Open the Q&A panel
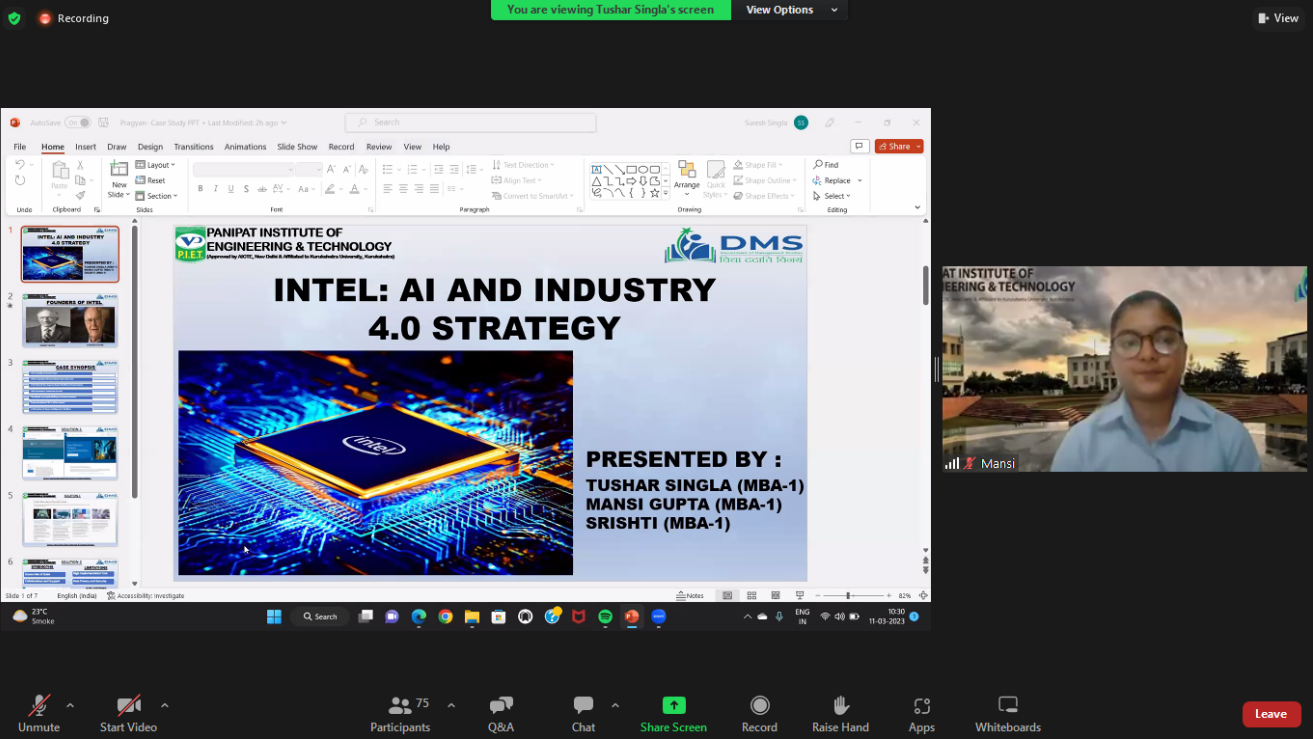The height and width of the screenshot is (739, 1313). tap(501, 713)
